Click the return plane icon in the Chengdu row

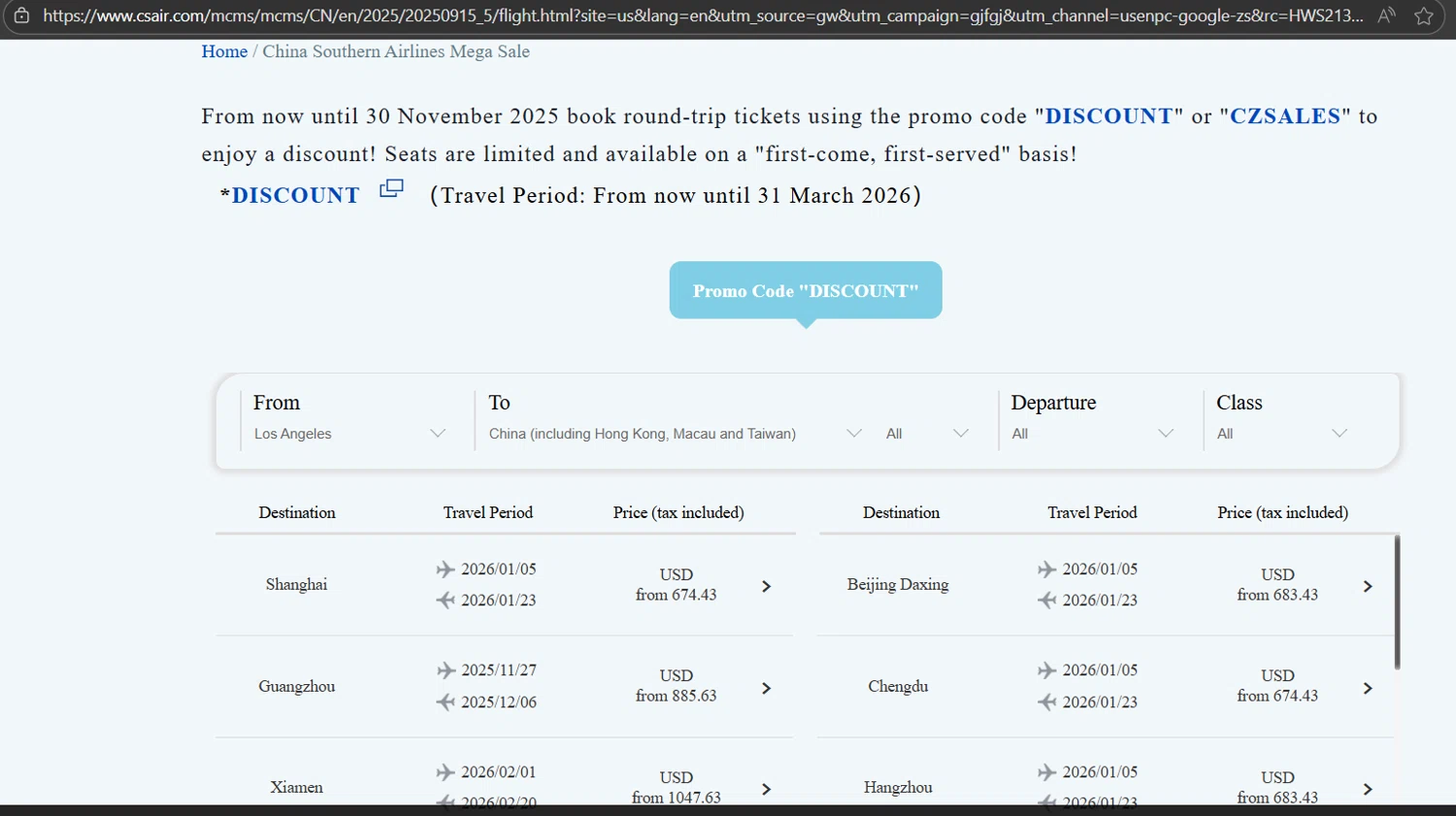1046,702
